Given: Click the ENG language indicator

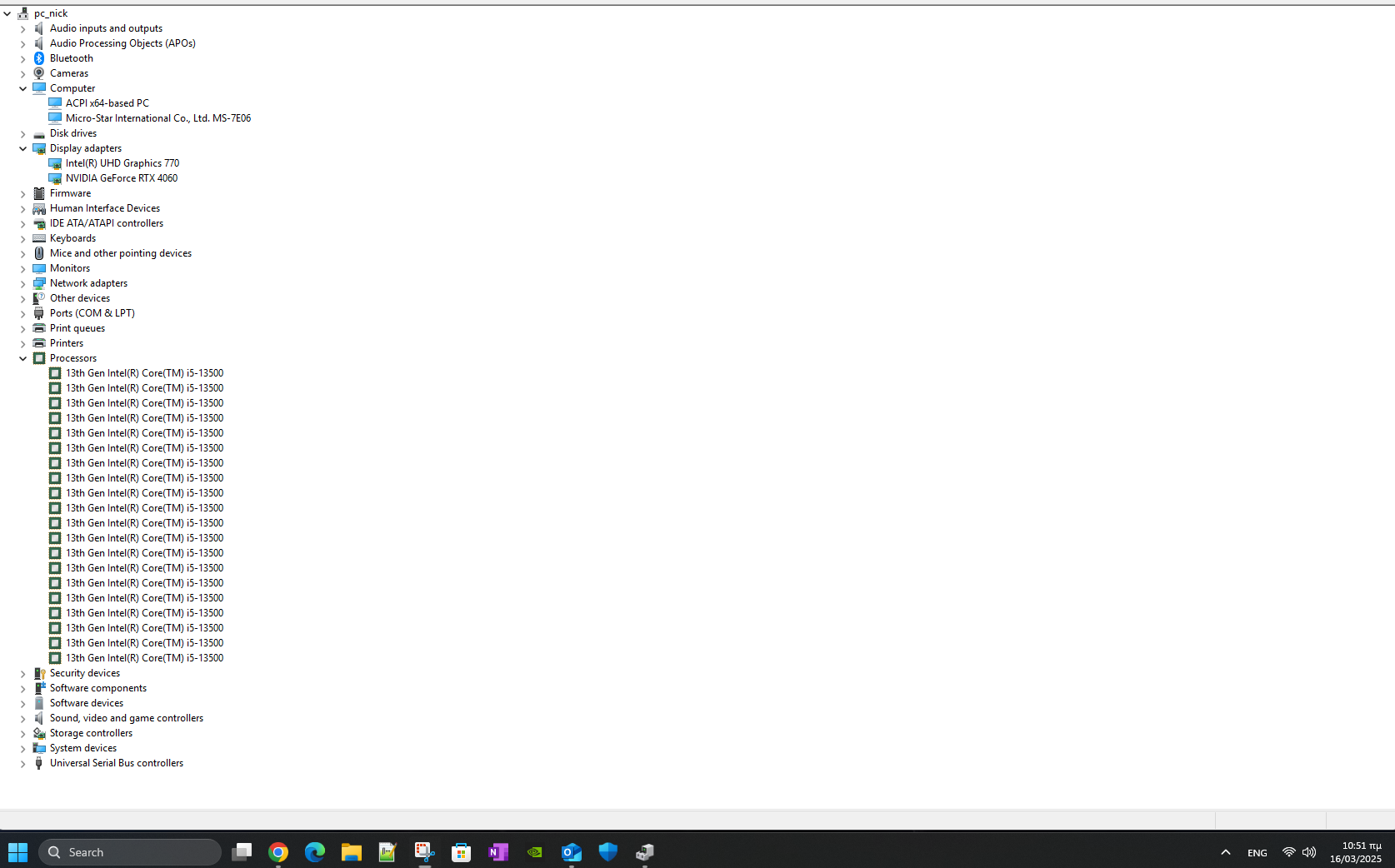Looking at the screenshot, I should click(1257, 852).
